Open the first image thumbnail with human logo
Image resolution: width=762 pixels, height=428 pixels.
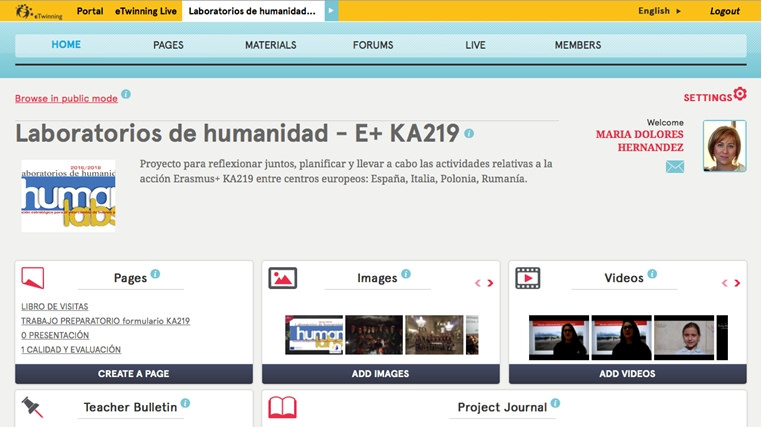click(x=314, y=335)
